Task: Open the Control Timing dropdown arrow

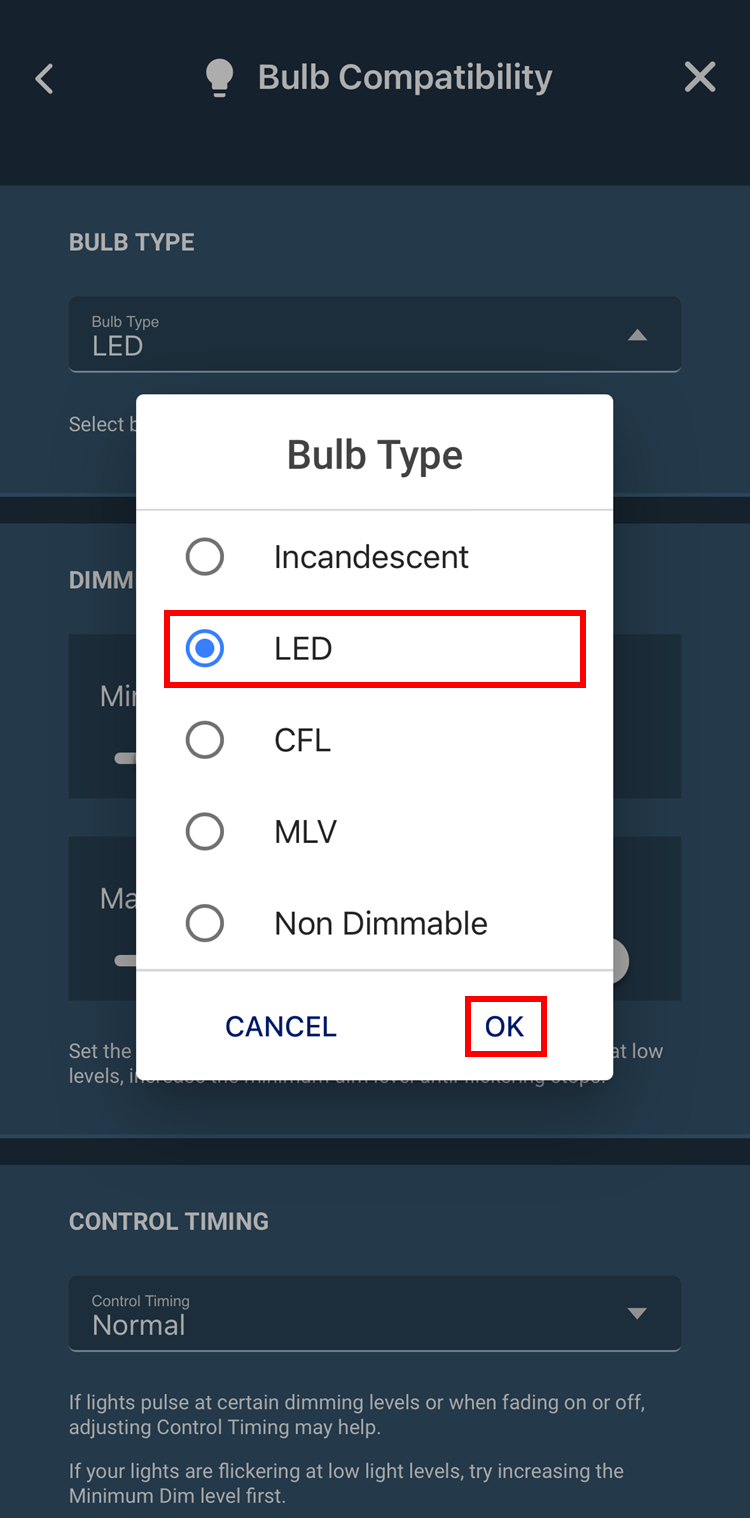Action: point(638,1313)
